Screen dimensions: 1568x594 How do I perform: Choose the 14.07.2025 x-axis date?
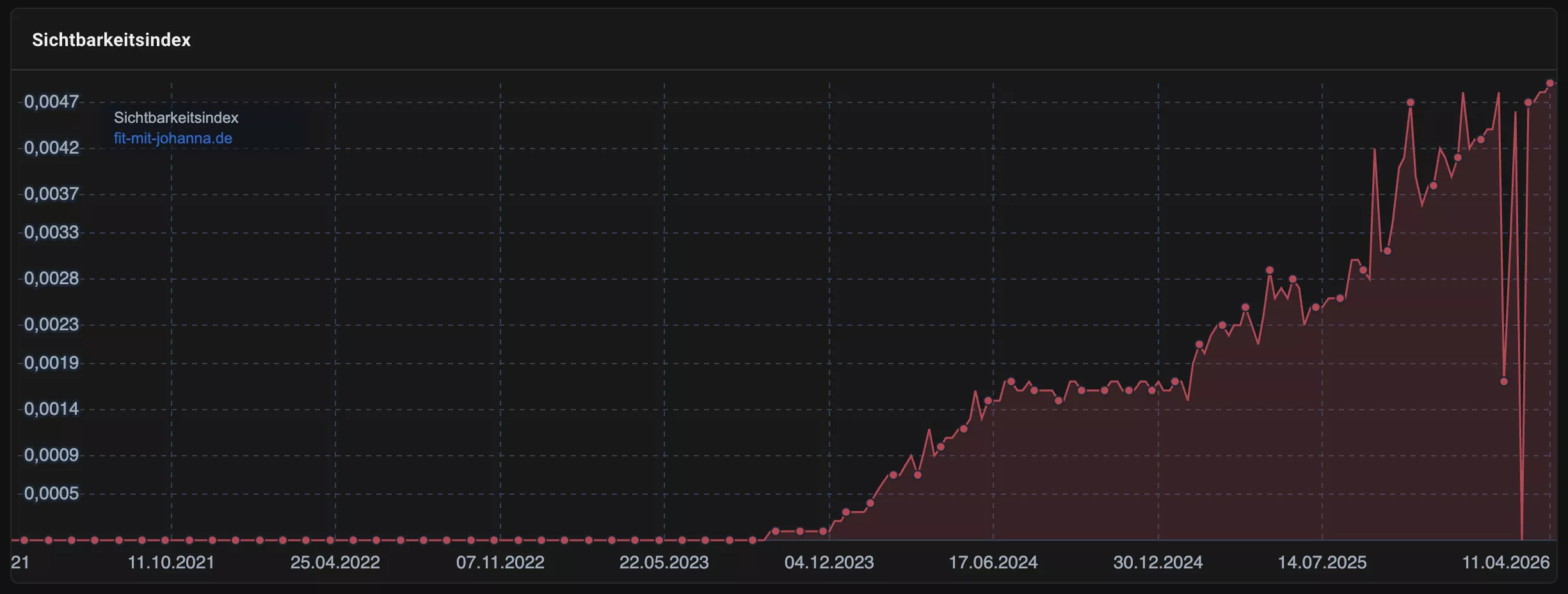coord(1322,562)
